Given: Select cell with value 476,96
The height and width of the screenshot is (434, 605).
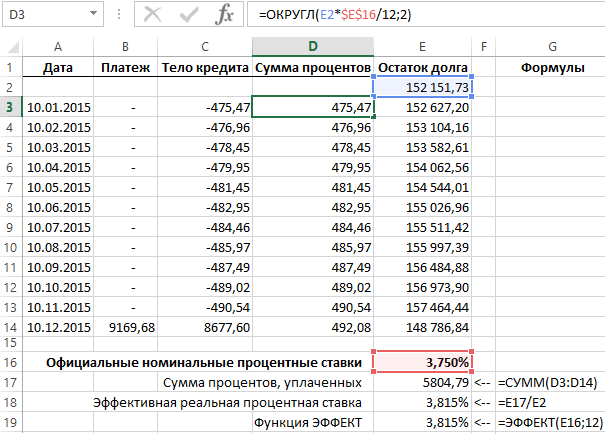Looking at the screenshot, I should click(x=313, y=127).
